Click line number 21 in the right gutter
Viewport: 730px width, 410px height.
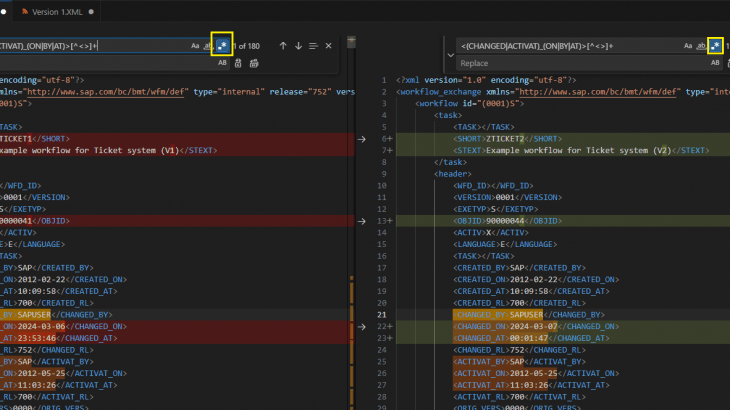381,315
